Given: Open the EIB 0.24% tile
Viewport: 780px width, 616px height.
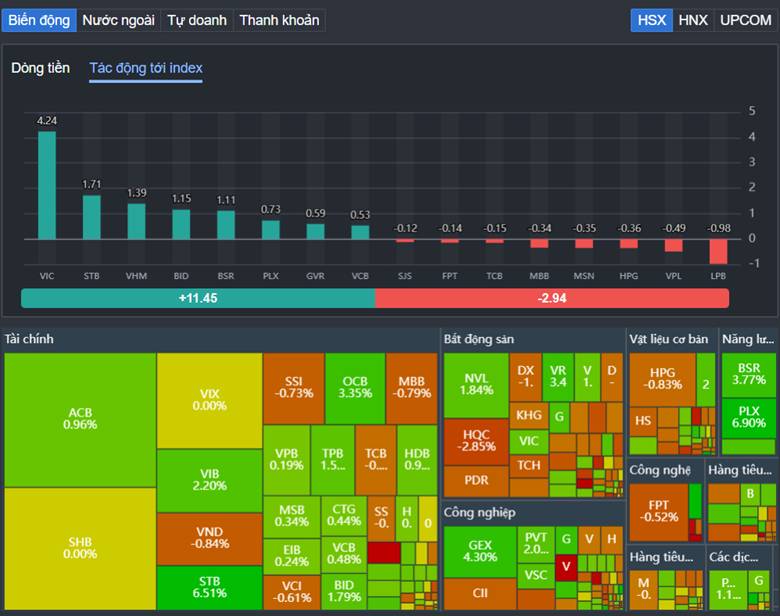Looking at the screenshot, I should coord(292,556).
